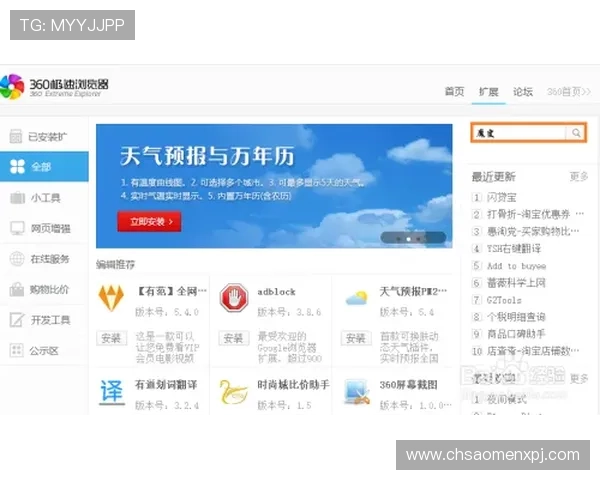Open 商品口碑助手 list item
This screenshot has height=480, width=600.
[x=516, y=334]
